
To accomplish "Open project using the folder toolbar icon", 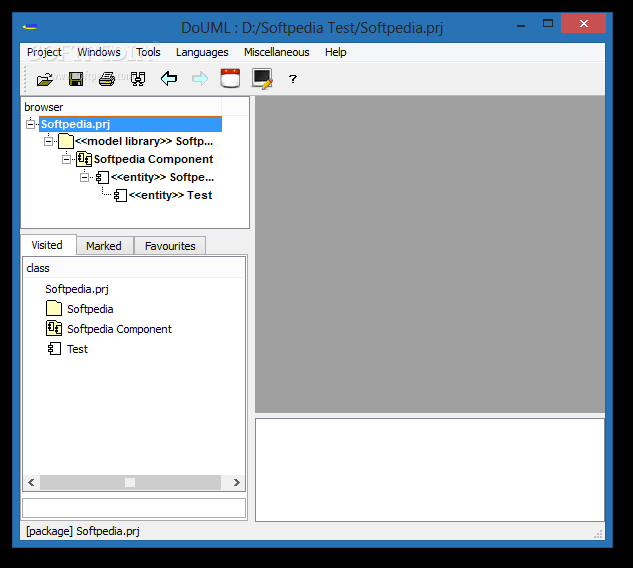I will (x=45, y=79).
